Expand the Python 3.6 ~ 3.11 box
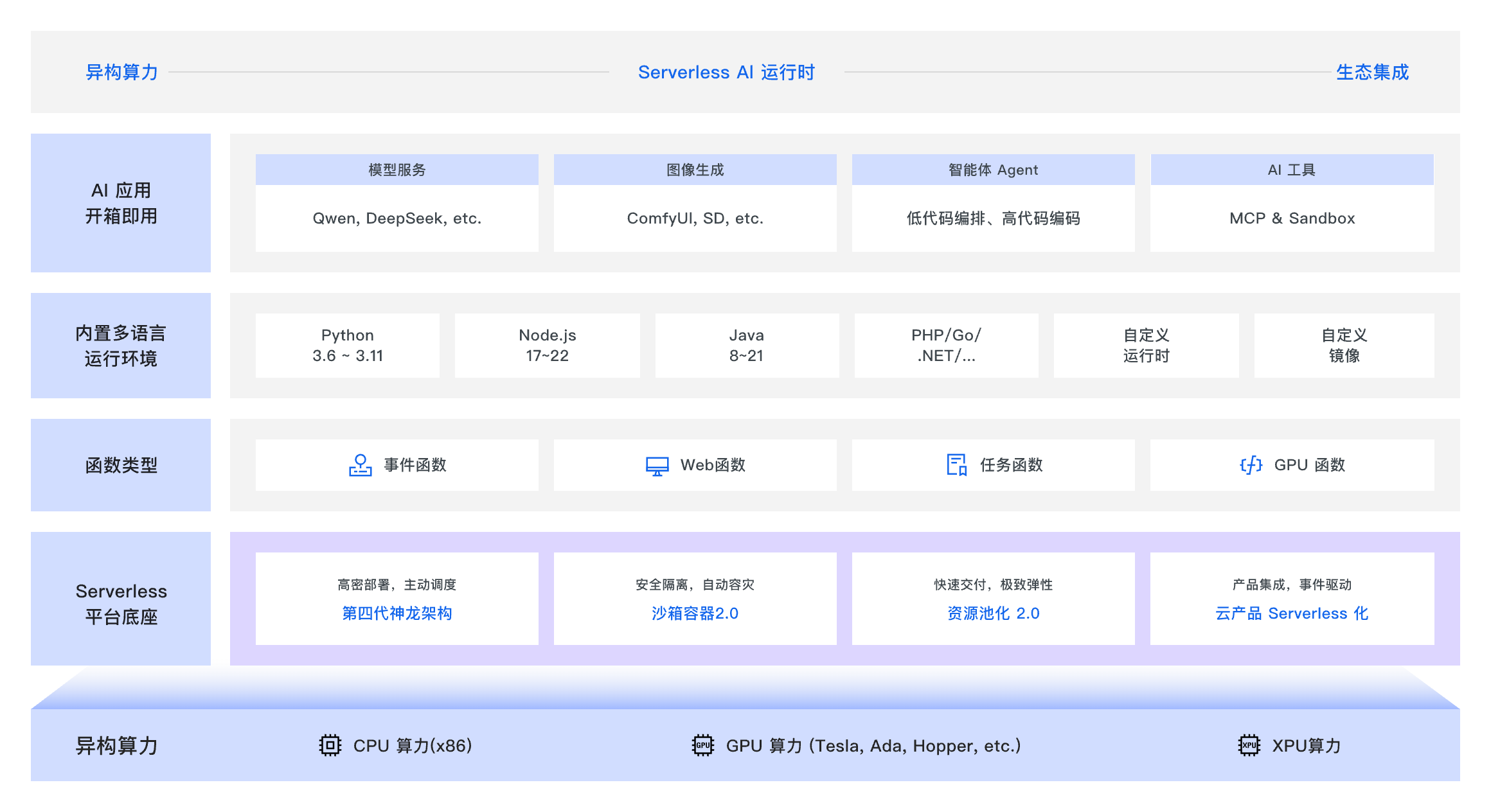The height and width of the screenshot is (812, 1491). click(x=347, y=345)
